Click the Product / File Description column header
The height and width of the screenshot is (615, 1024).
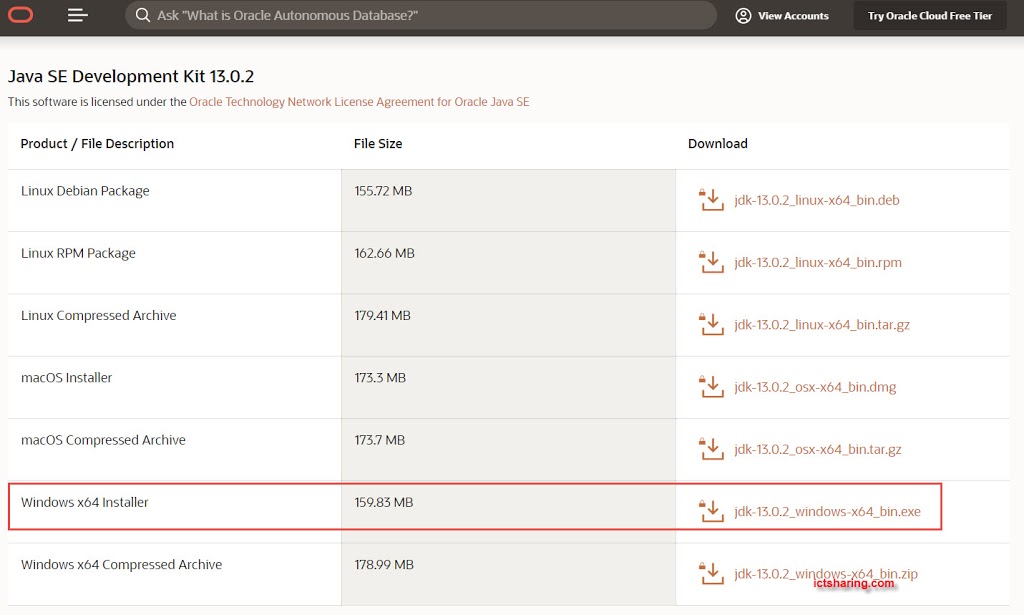[97, 144]
